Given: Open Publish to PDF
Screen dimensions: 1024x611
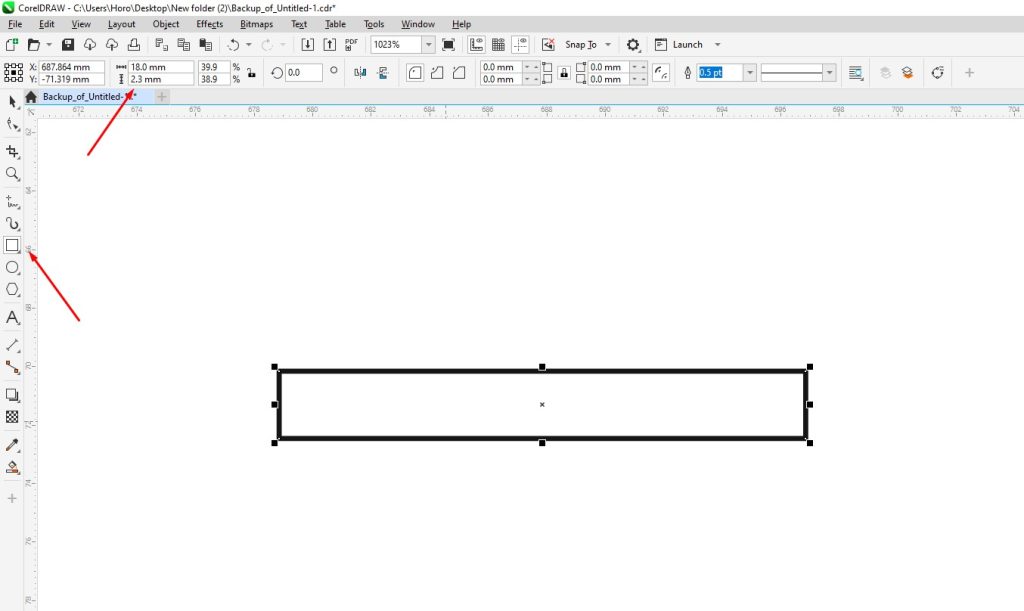Looking at the screenshot, I should point(351,43).
